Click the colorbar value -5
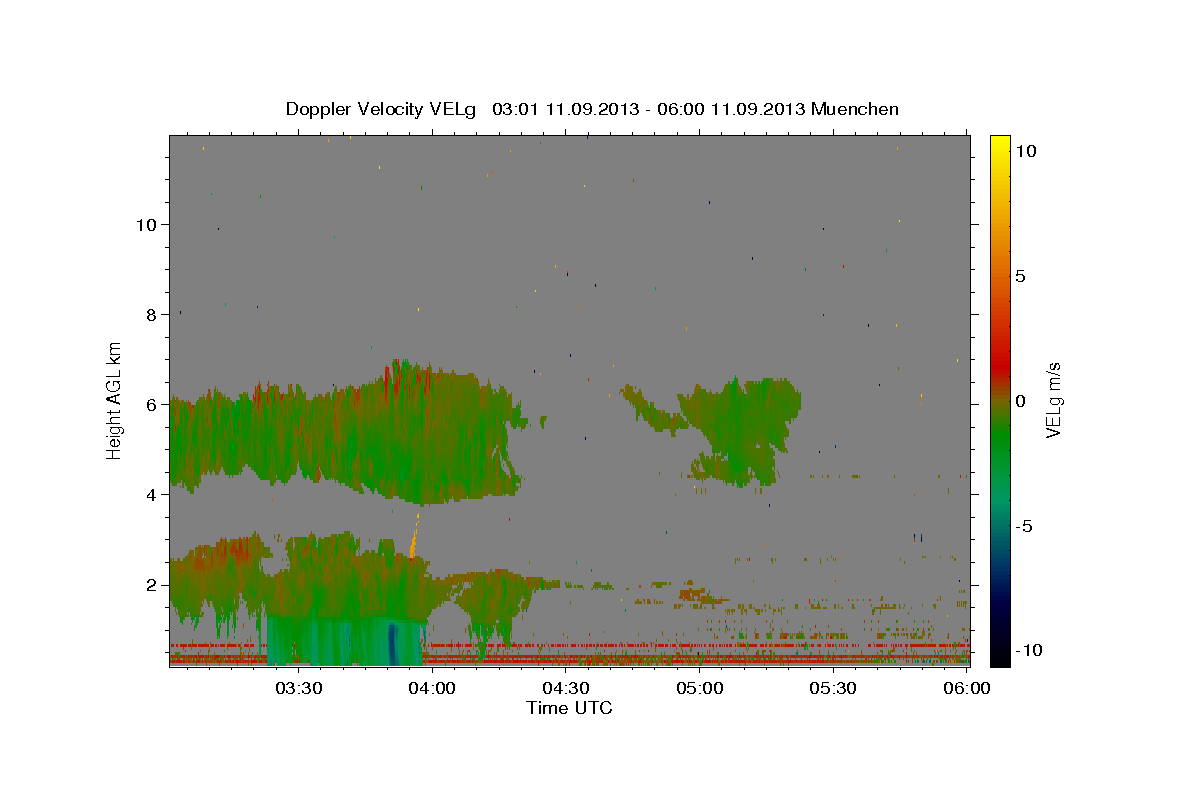This screenshot has width=1200, height=800. tap(1024, 526)
